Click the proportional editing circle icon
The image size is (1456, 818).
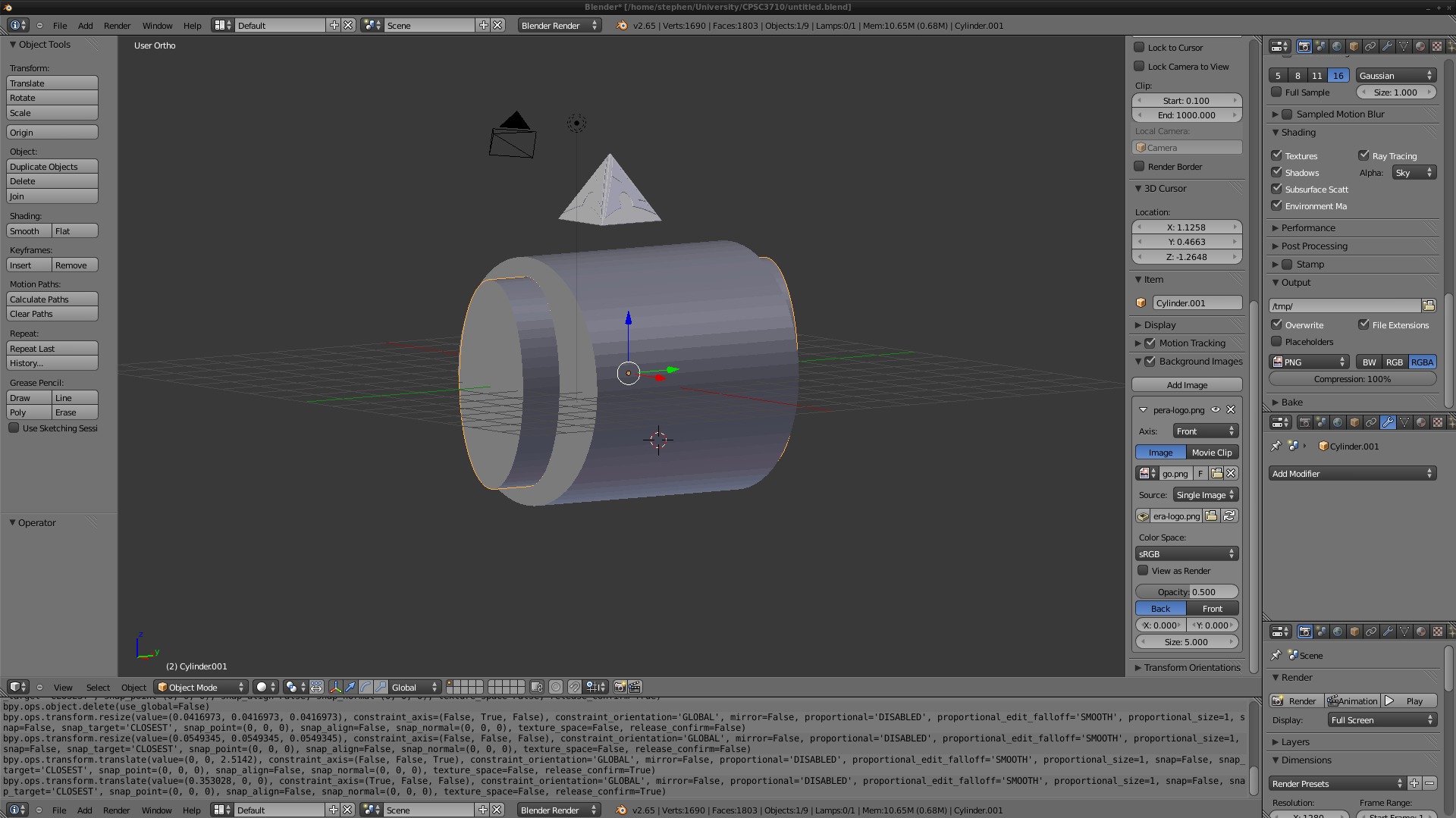[556, 687]
